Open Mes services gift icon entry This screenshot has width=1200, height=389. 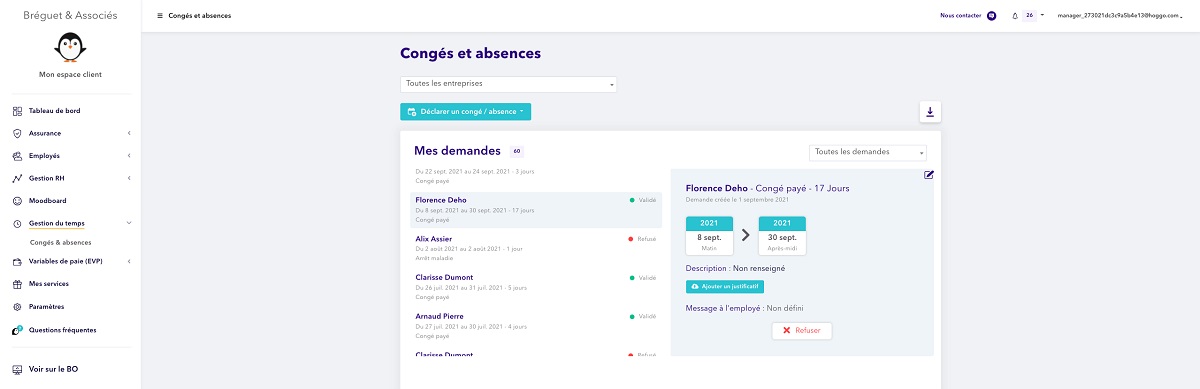[17, 284]
